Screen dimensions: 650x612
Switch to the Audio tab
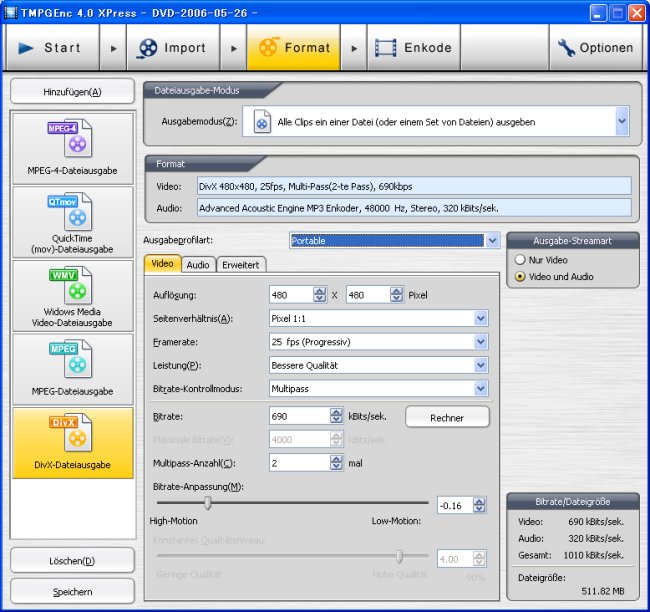pos(198,265)
